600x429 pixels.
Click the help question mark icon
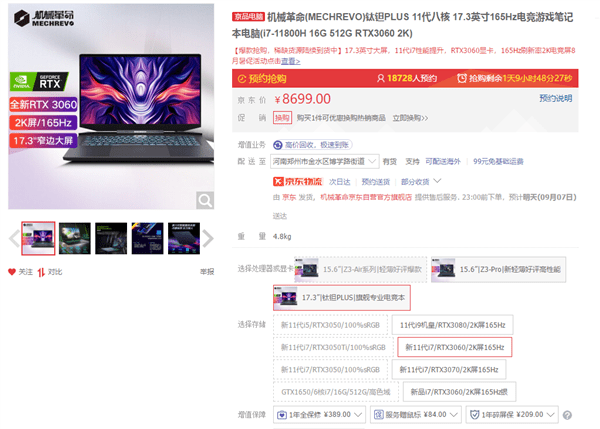[567, 415]
